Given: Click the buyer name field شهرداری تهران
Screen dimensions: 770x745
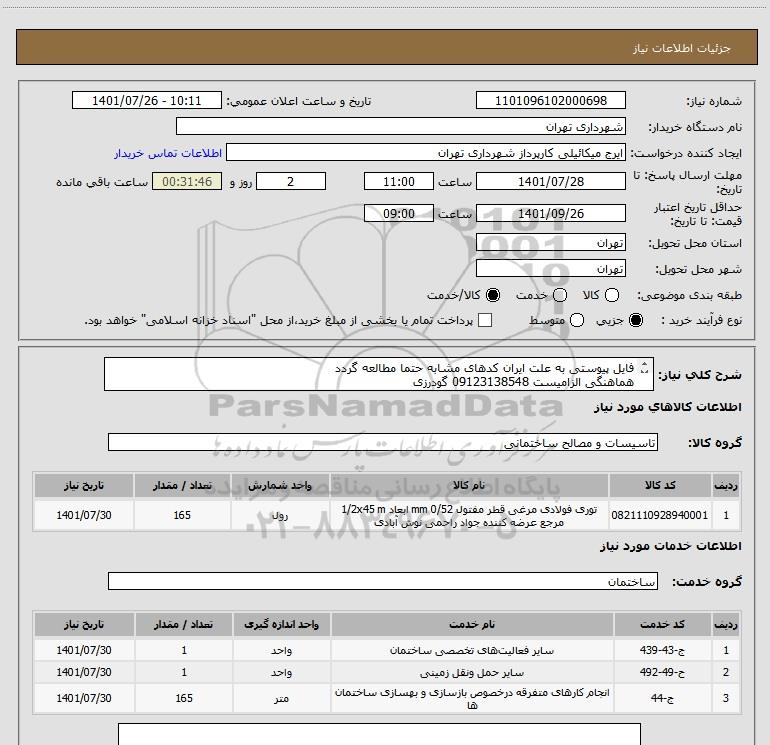Looking at the screenshot, I should point(401,126).
